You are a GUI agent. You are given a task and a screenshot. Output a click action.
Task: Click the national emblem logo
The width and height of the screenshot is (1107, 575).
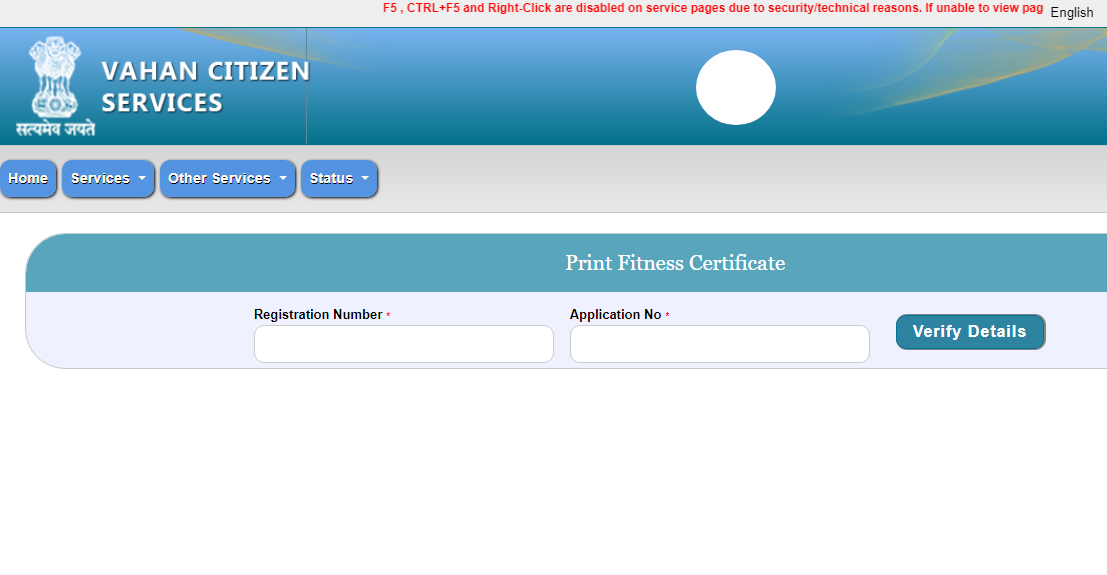click(55, 87)
